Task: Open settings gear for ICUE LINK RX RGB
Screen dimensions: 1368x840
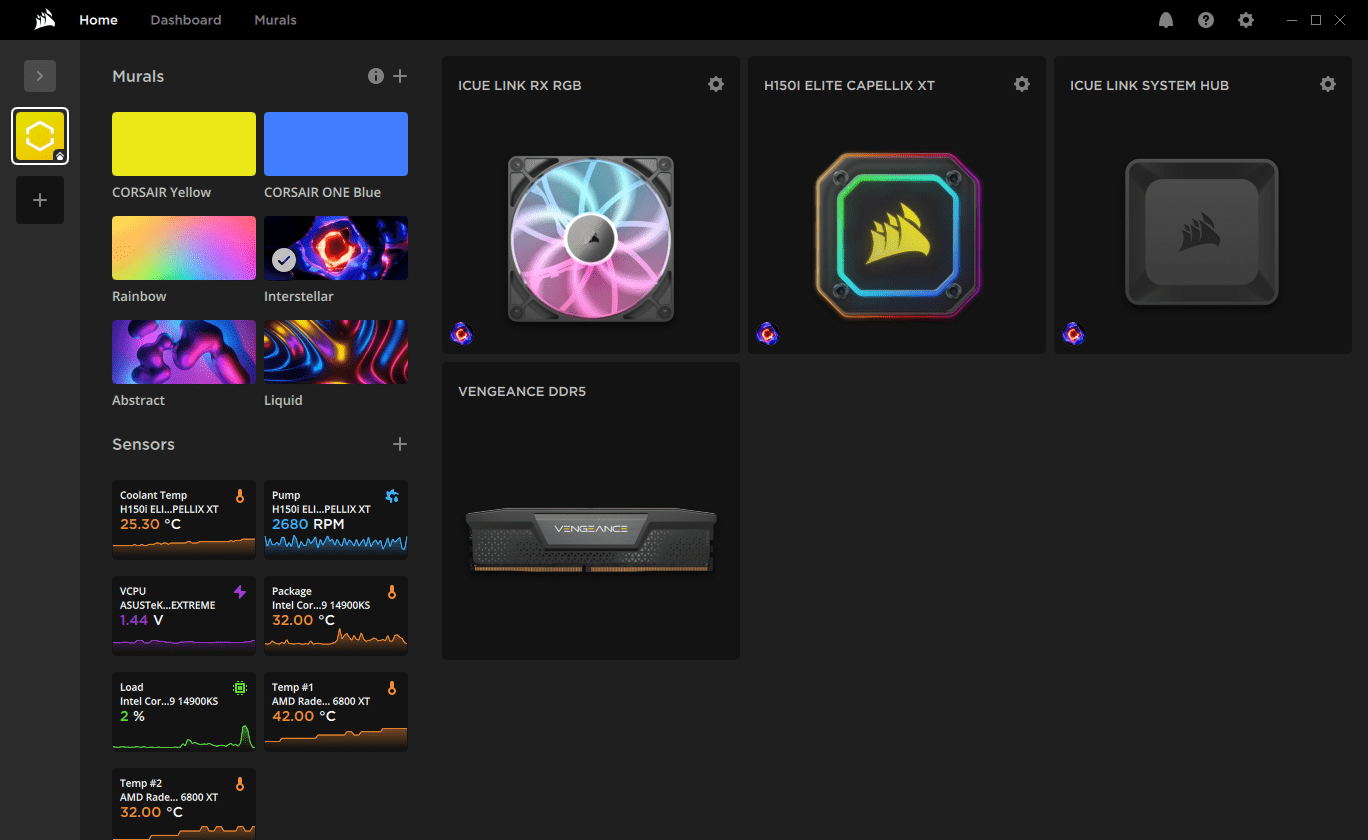Action: [x=716, y=85]
